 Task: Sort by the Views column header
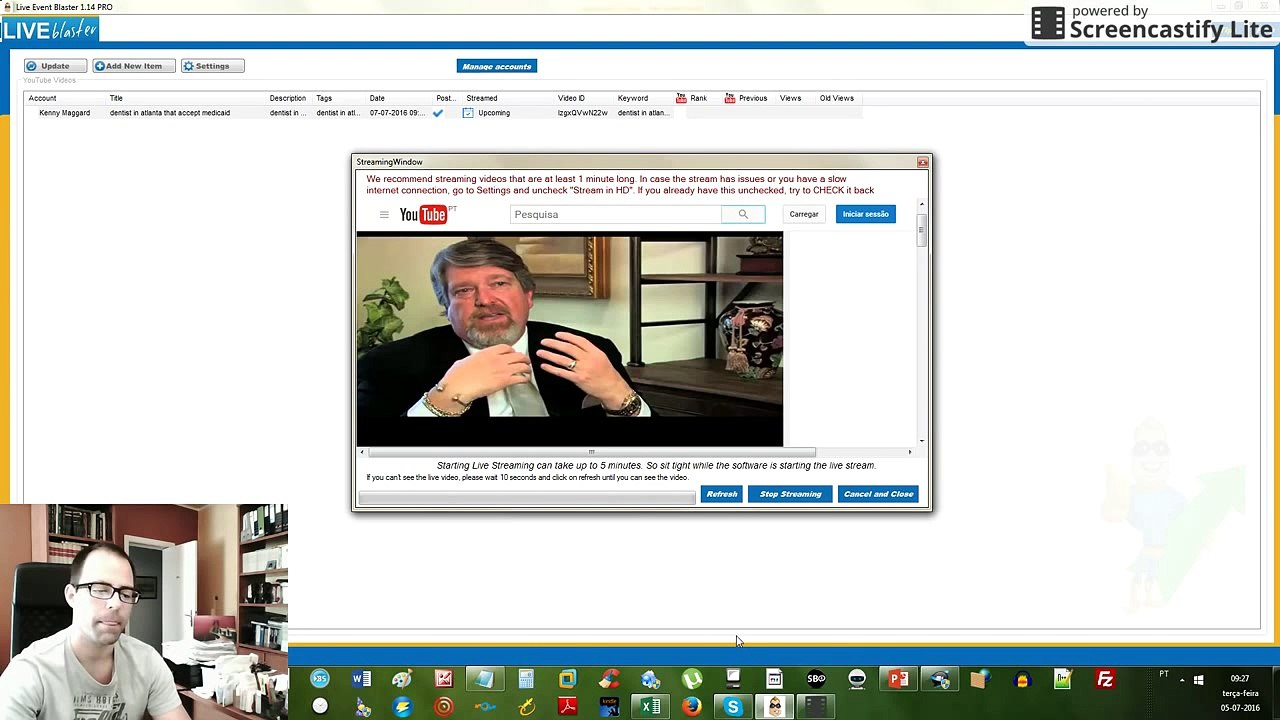click(790, 98)
